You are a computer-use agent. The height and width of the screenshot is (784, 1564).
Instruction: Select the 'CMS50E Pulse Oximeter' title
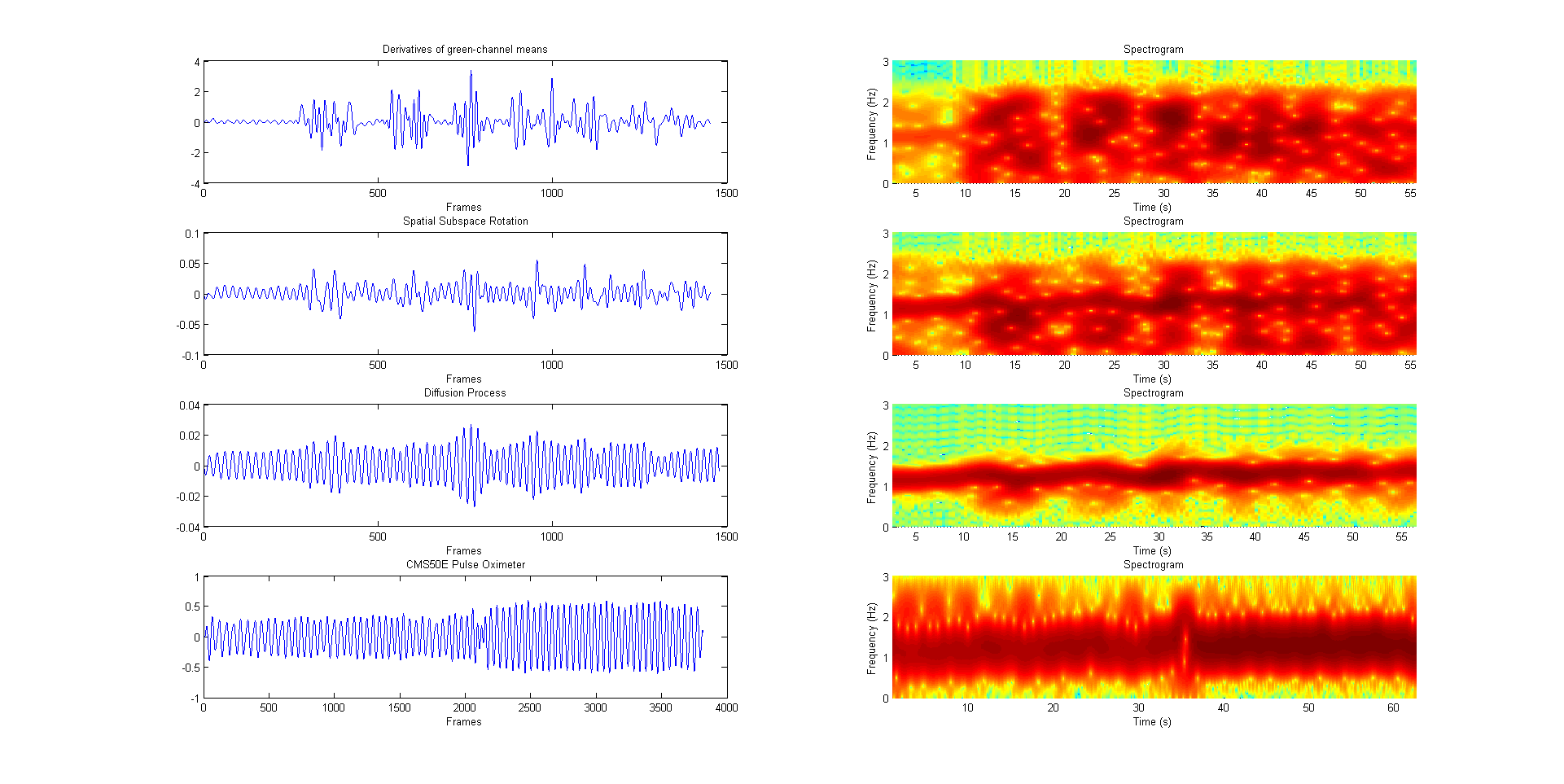(x=465, y=565)
